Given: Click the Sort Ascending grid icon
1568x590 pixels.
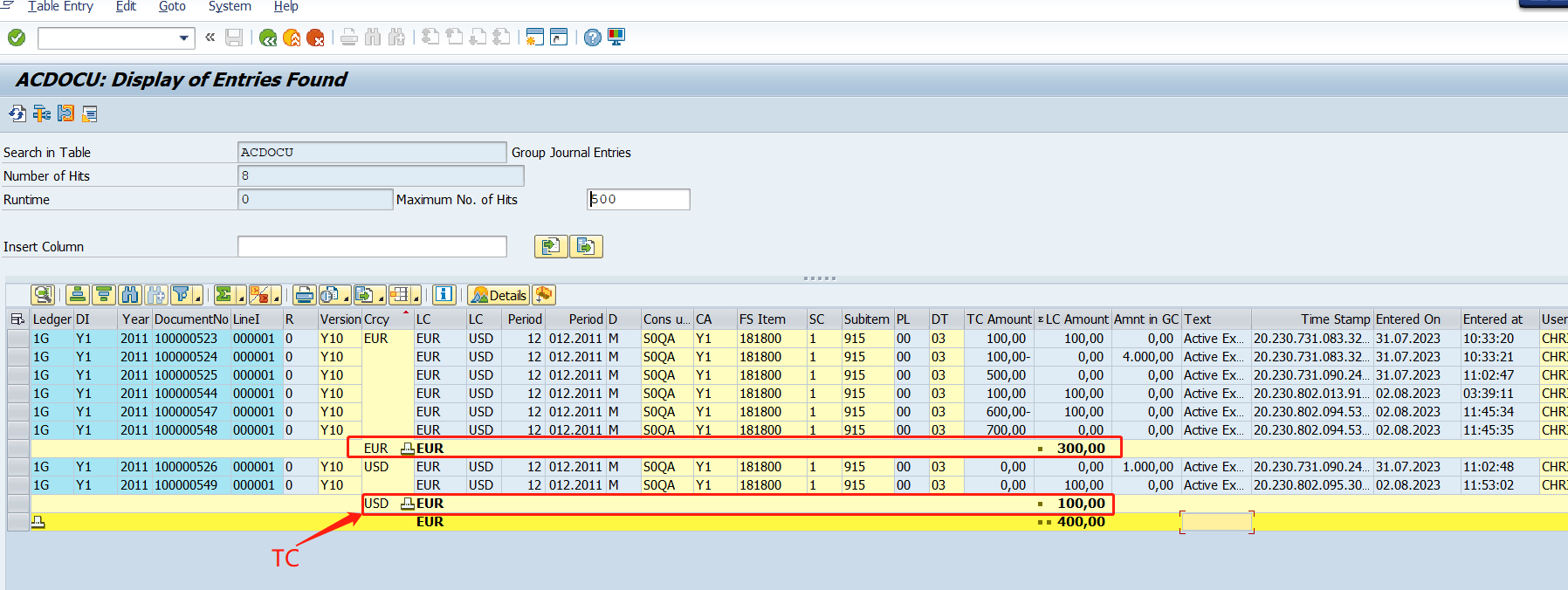Looking at the screenshot, I should coord(78,295).
